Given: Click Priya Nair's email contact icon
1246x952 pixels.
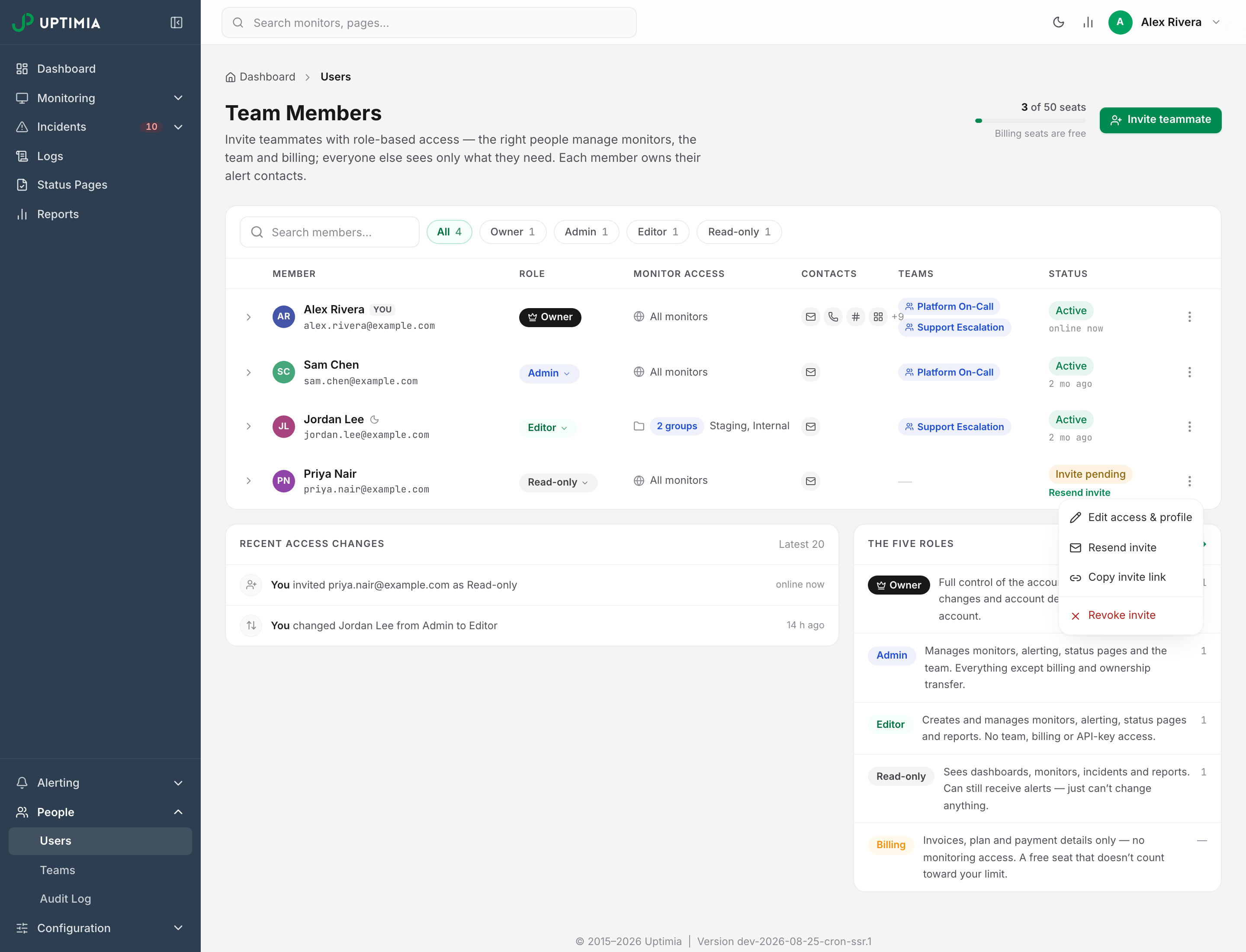Looking at the screenshot, I should (811, 481).
